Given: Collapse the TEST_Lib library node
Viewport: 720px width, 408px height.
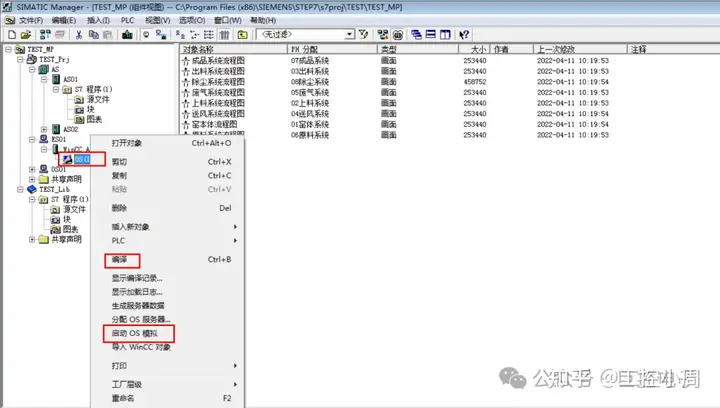Looking at the screenshot, I should (20, 189).
